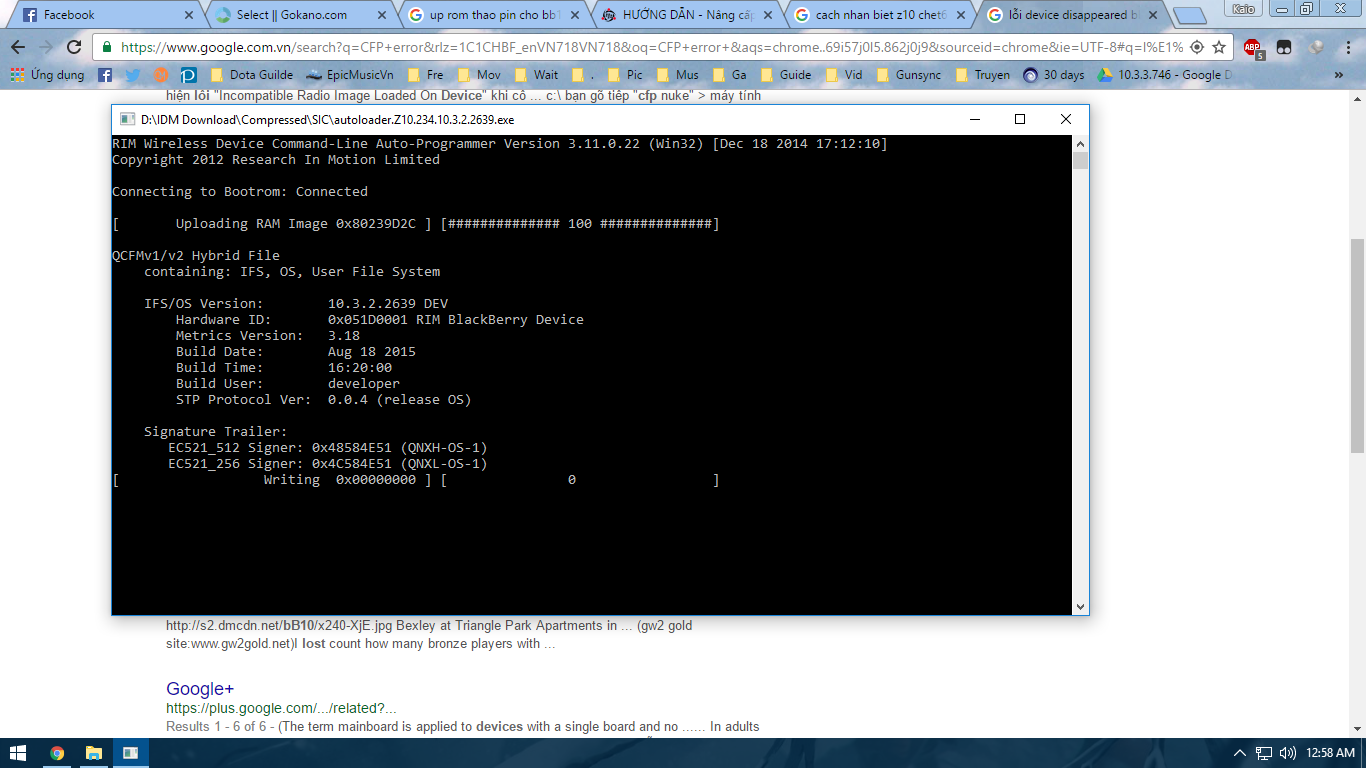The image size is (1366, 768).
Task: Click the 'Aug 18 2015' build date
Action: (x=372, y=351)
